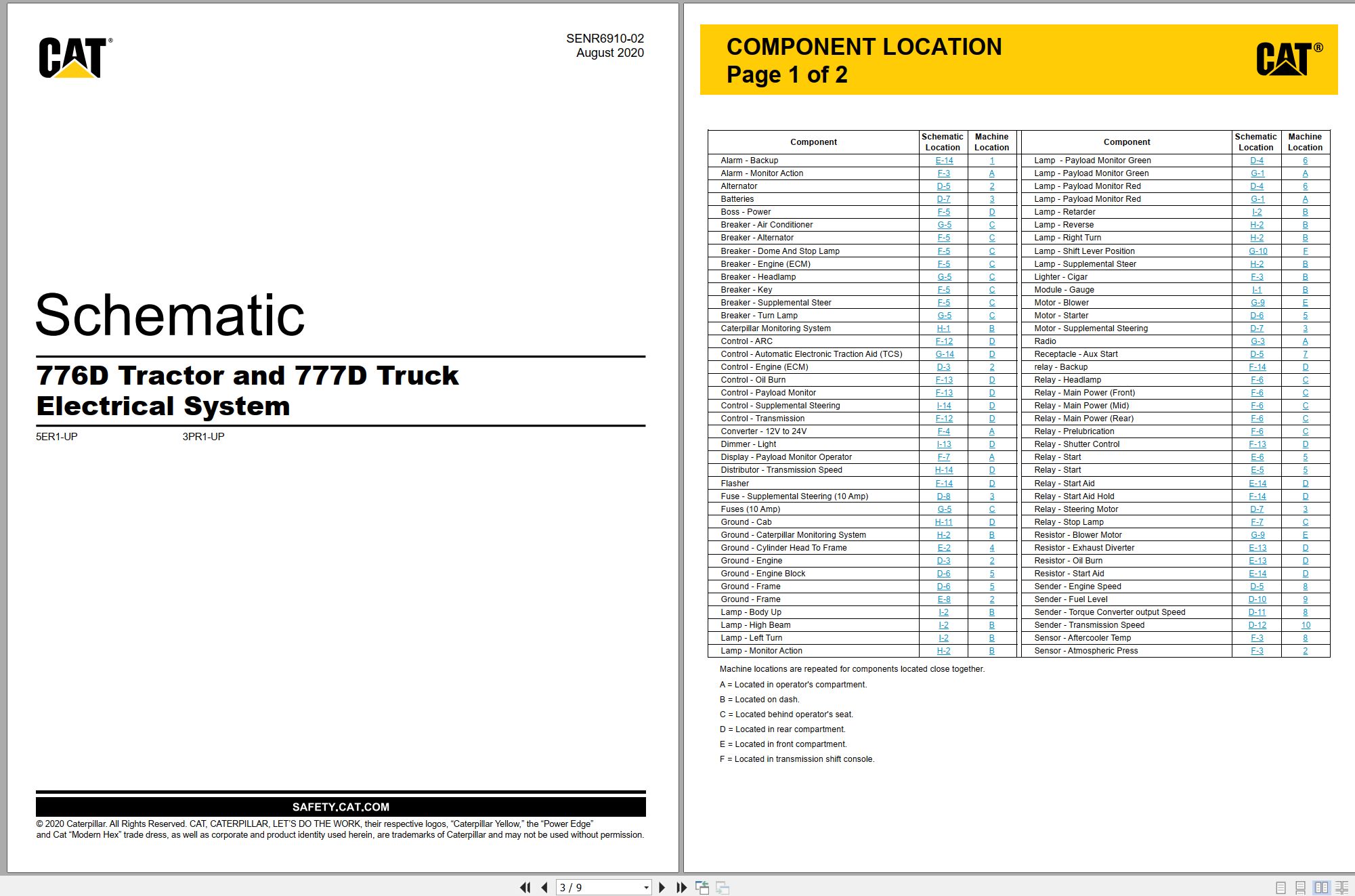Open schematic link F-14 for Flasher

[x=944, y=484]
